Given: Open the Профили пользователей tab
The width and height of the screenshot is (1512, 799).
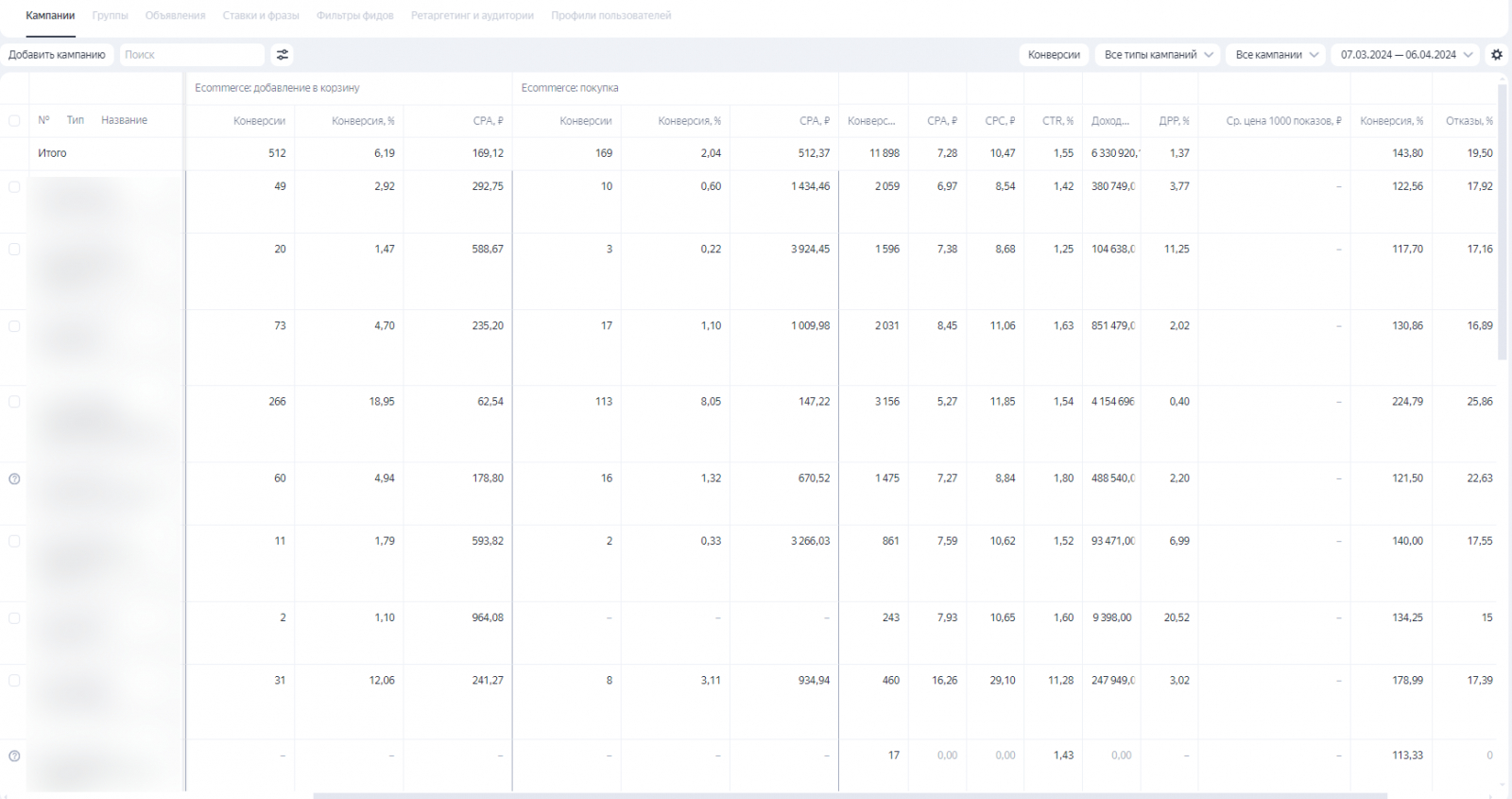Looking at the screenshot, I should click(x=610, y=16).
